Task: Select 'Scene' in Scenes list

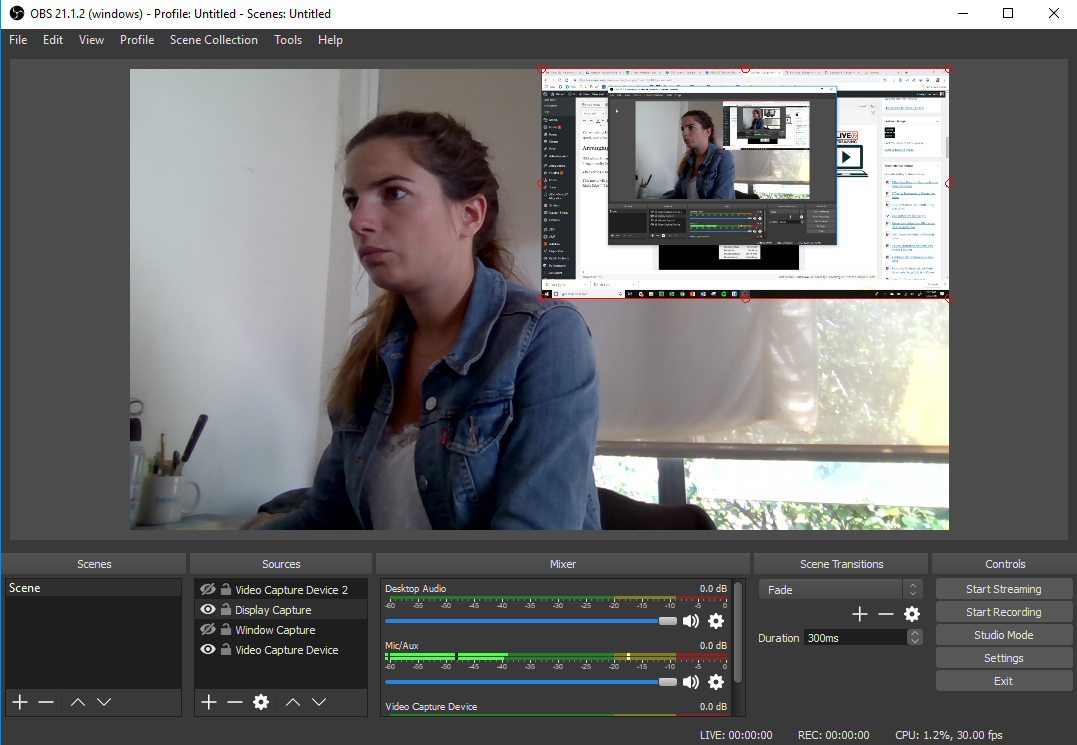Action: (x=93, y=588)
